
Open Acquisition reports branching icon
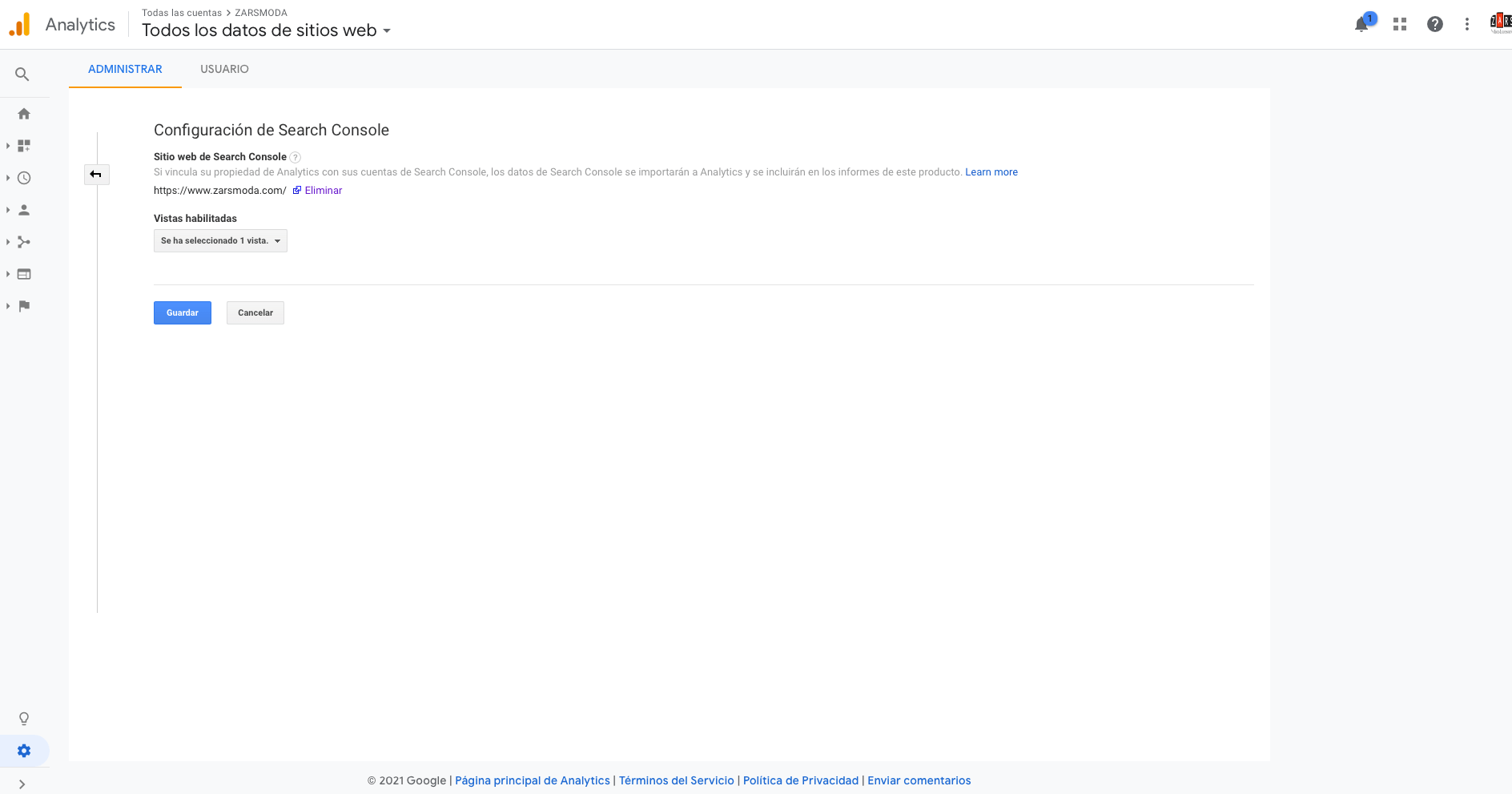[24, 242]
